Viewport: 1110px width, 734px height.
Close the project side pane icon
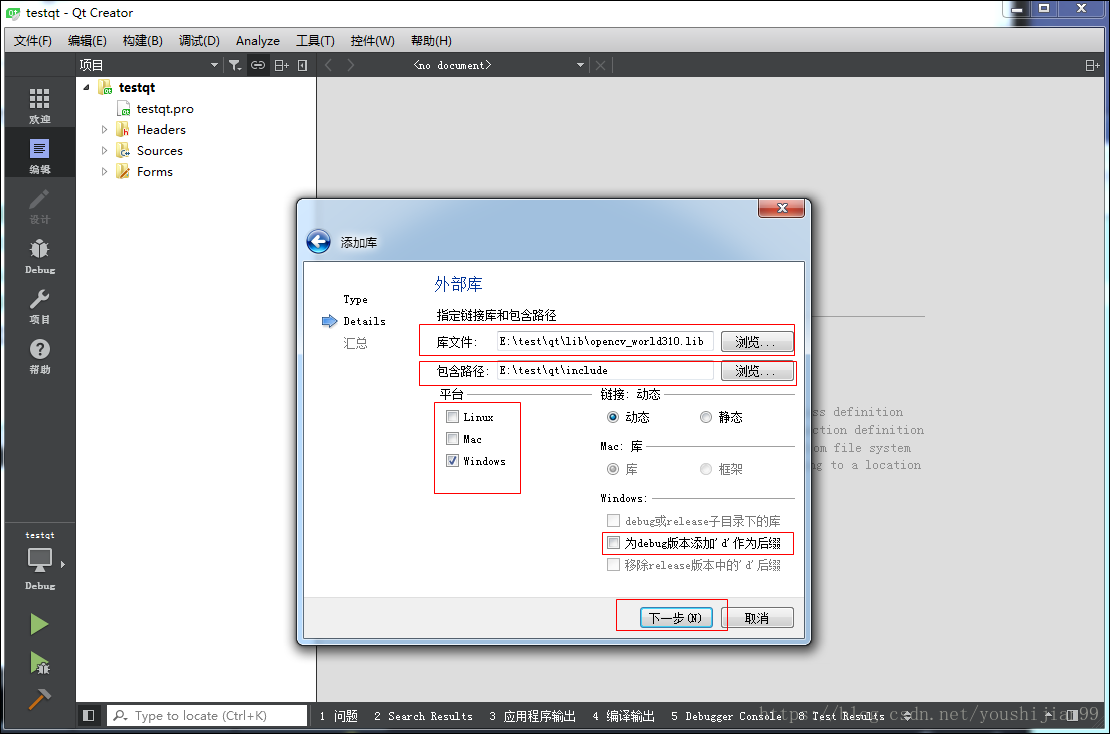[x=302, y=65]
